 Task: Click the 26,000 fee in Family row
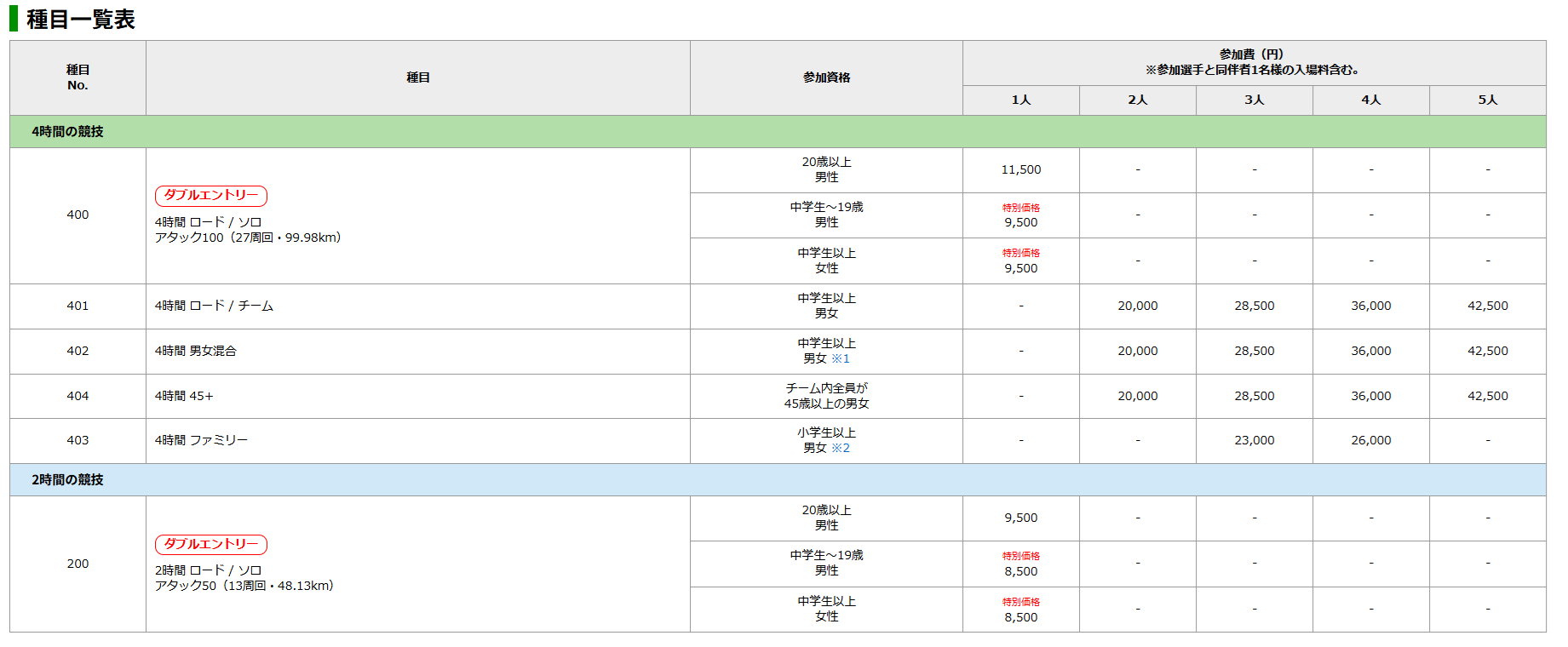(x=1370, y=440)
